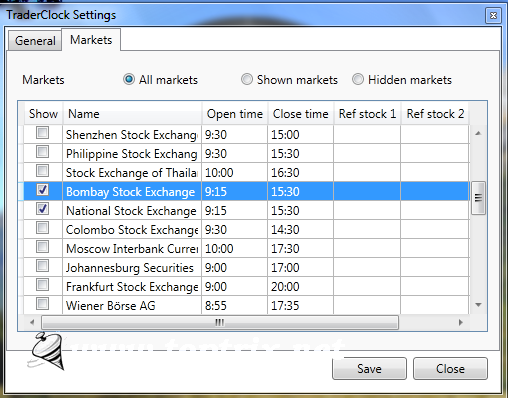Click Shenzhen close time 15:00 cell
The height and width of the screenshot is (398, 508).
(301, 134)
